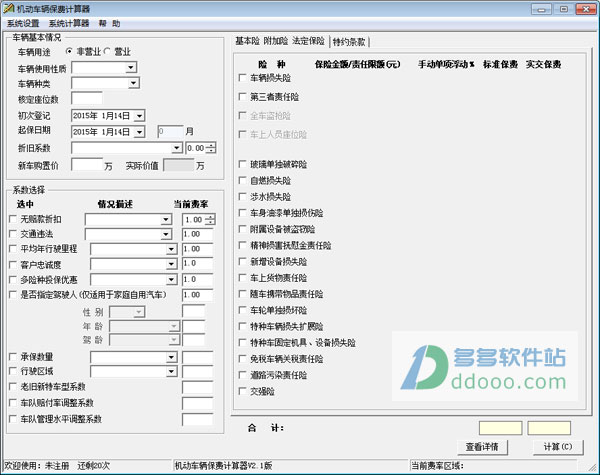Image resolution: width=600 pixels, height=475 pixels.
Task: Expand the 车辆种类 dropdown
Action: [x=133, y=83]
